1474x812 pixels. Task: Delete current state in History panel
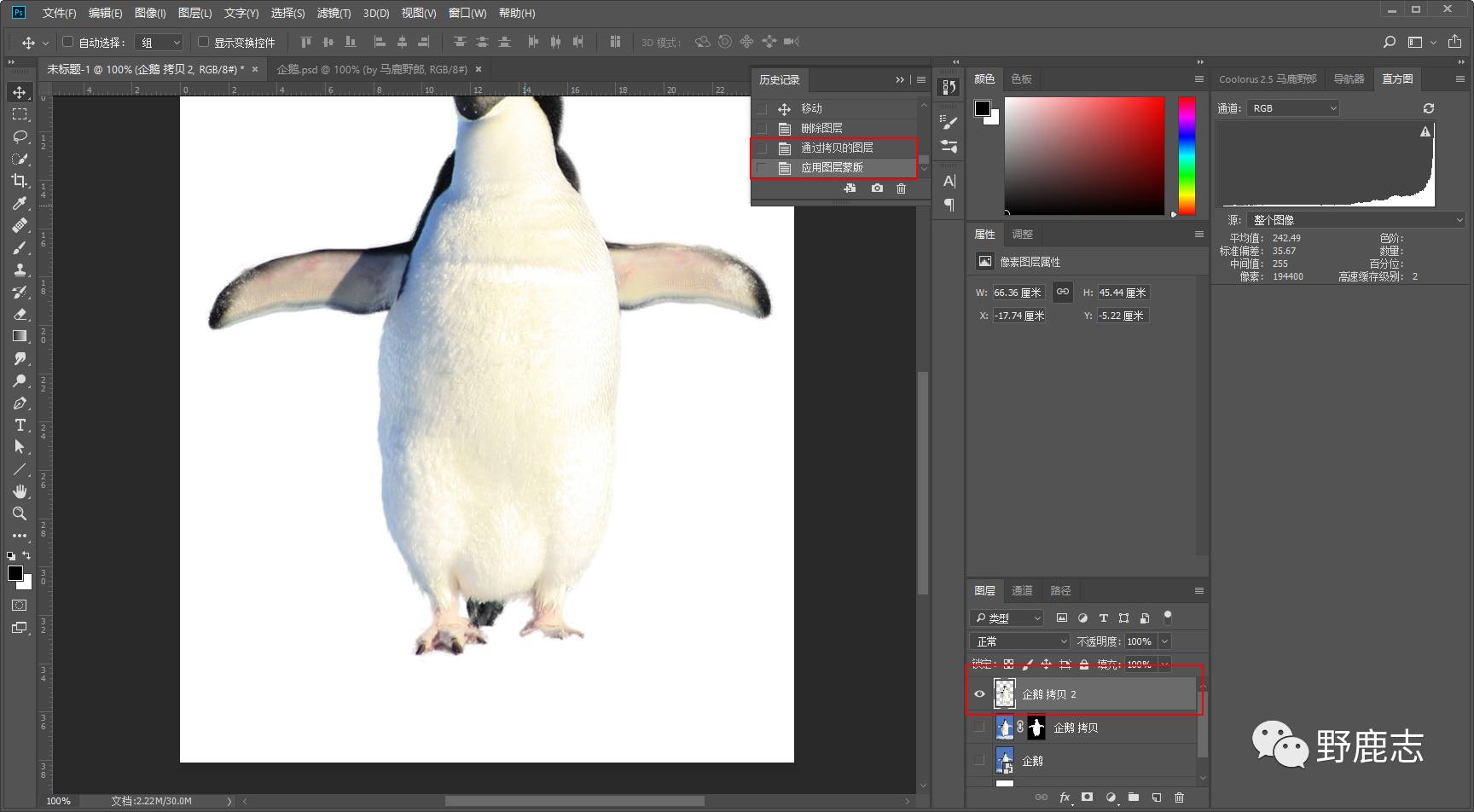(901, 188)
